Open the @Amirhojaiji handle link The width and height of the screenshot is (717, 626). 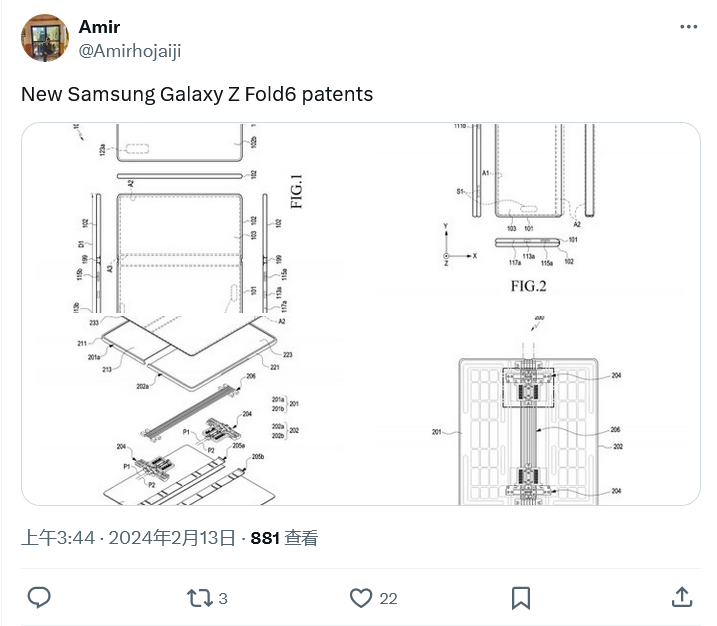(130, 50)
